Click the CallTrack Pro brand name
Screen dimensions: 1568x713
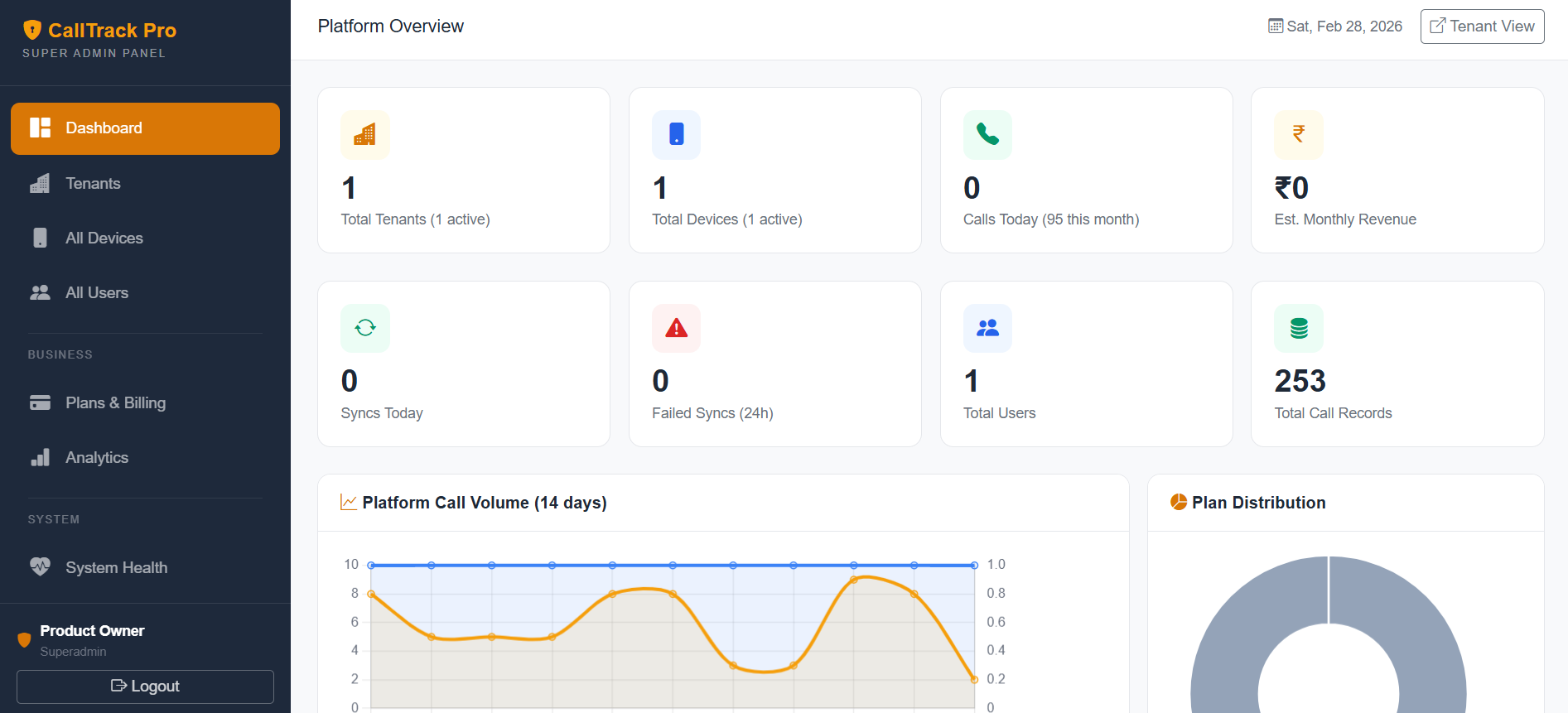point(112,31)
